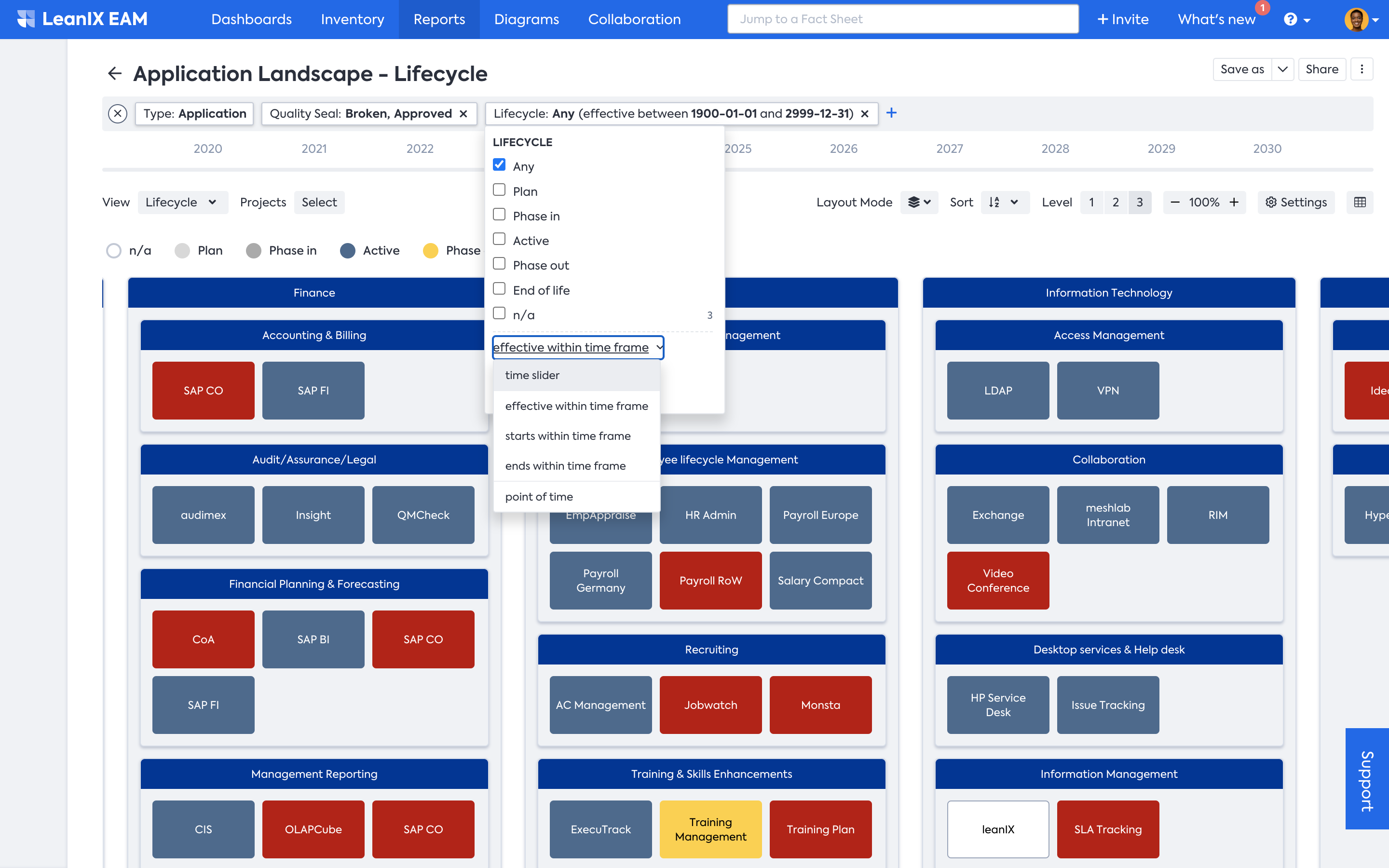The height and width of the screenshot is (868, 1389).
Task: Open Collaboration in the top navigation
Action: click(634, 19)
